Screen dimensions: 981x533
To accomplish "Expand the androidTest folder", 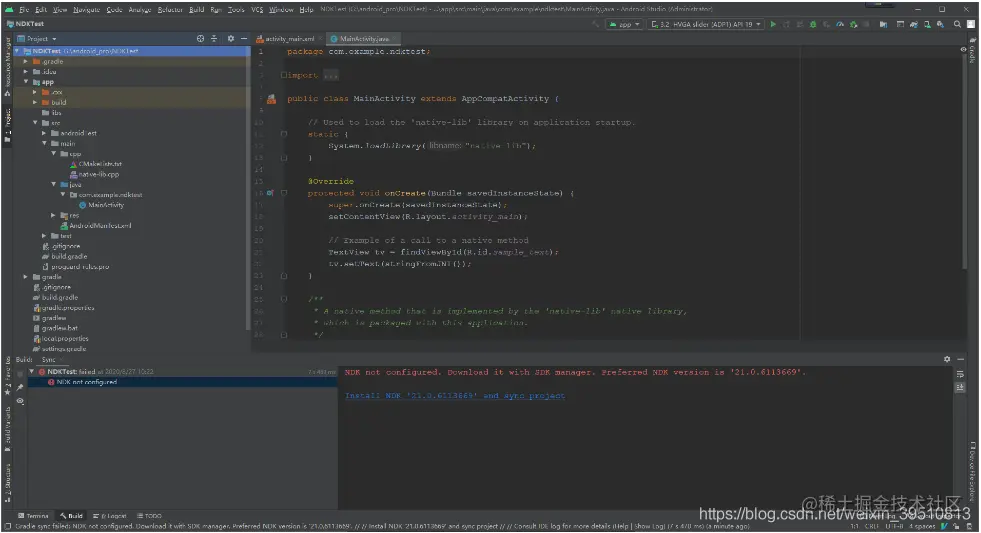I will click(x=44, y=133).
